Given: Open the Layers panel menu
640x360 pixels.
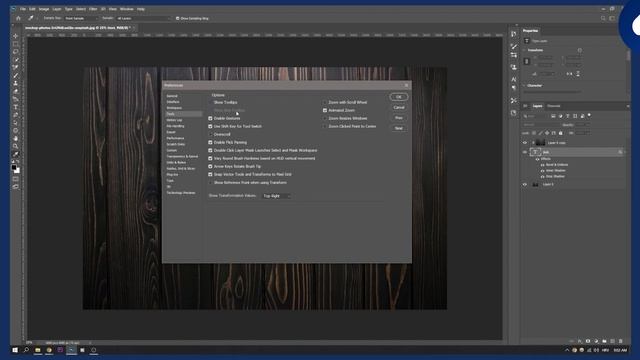Looking at the screenshot, I should (x=628, y=106).
